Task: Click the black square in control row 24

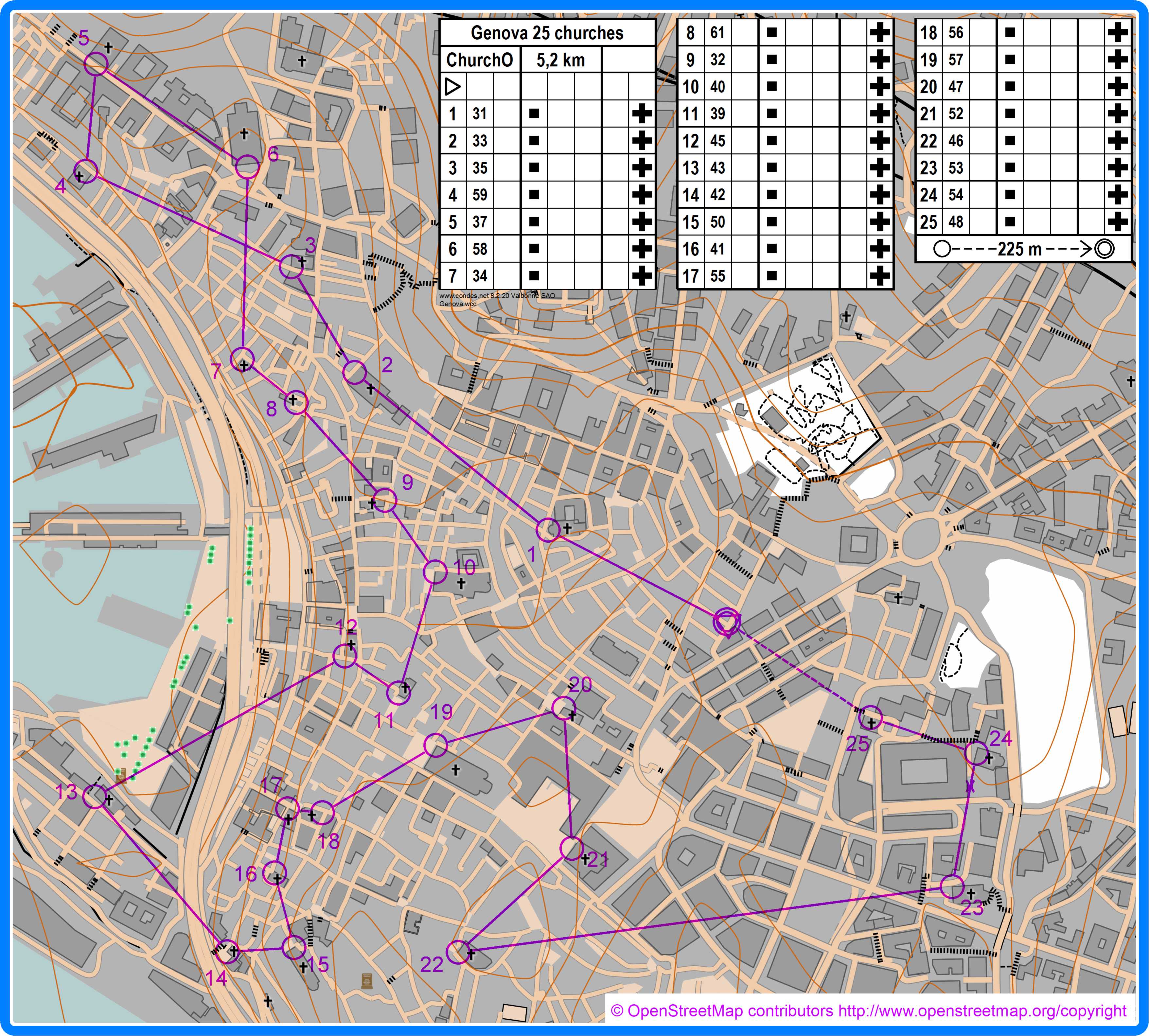Action: (x=1010, y=195)
